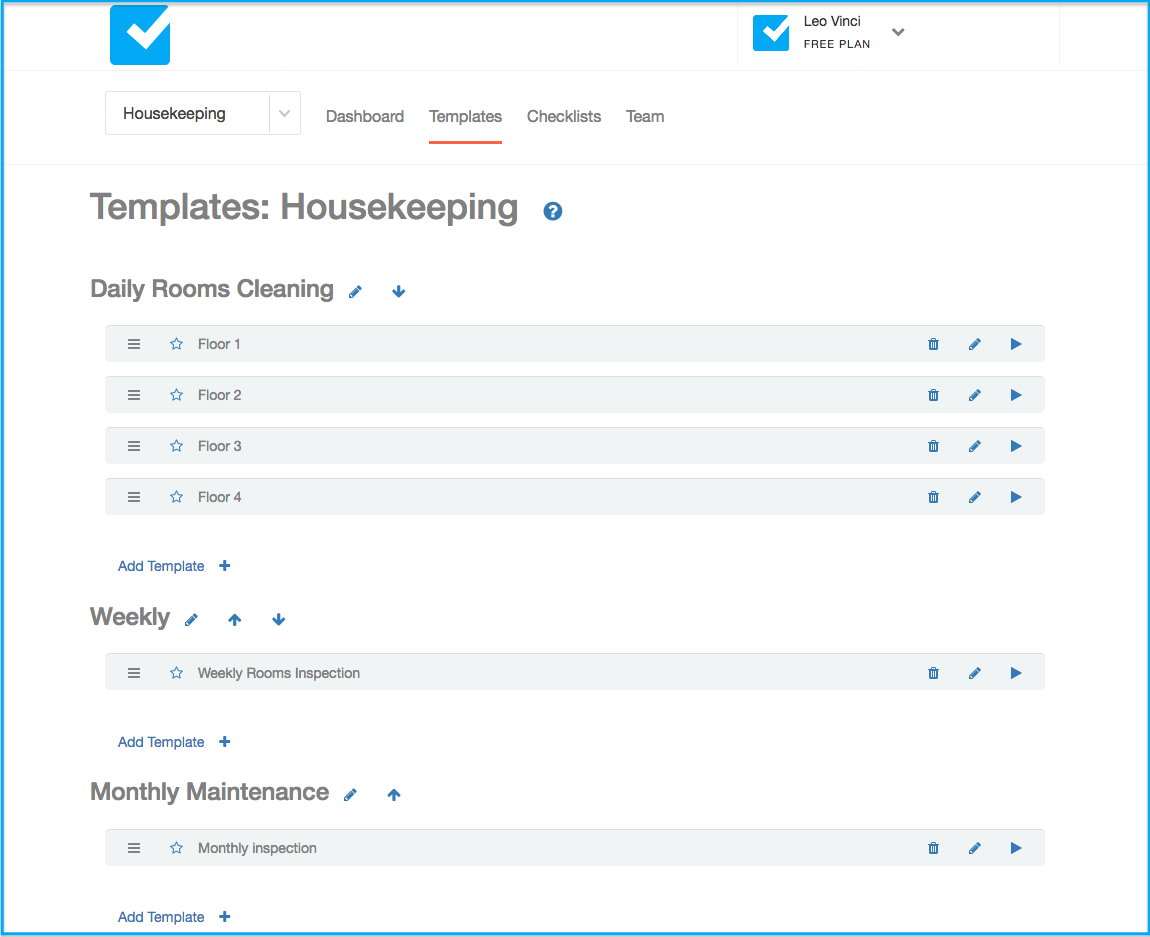Run Weekly Rooms Inspection template
This screenshot has height=937, width=1150.
pos(1016,673)
